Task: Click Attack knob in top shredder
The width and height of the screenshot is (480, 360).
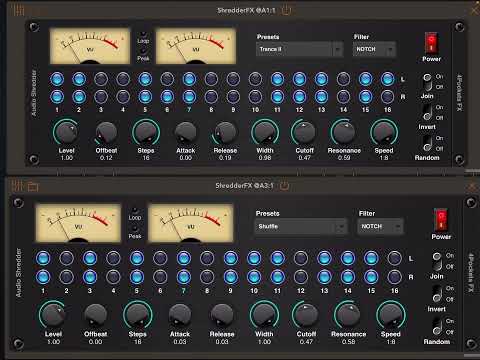Action: [x=186, y=132]
